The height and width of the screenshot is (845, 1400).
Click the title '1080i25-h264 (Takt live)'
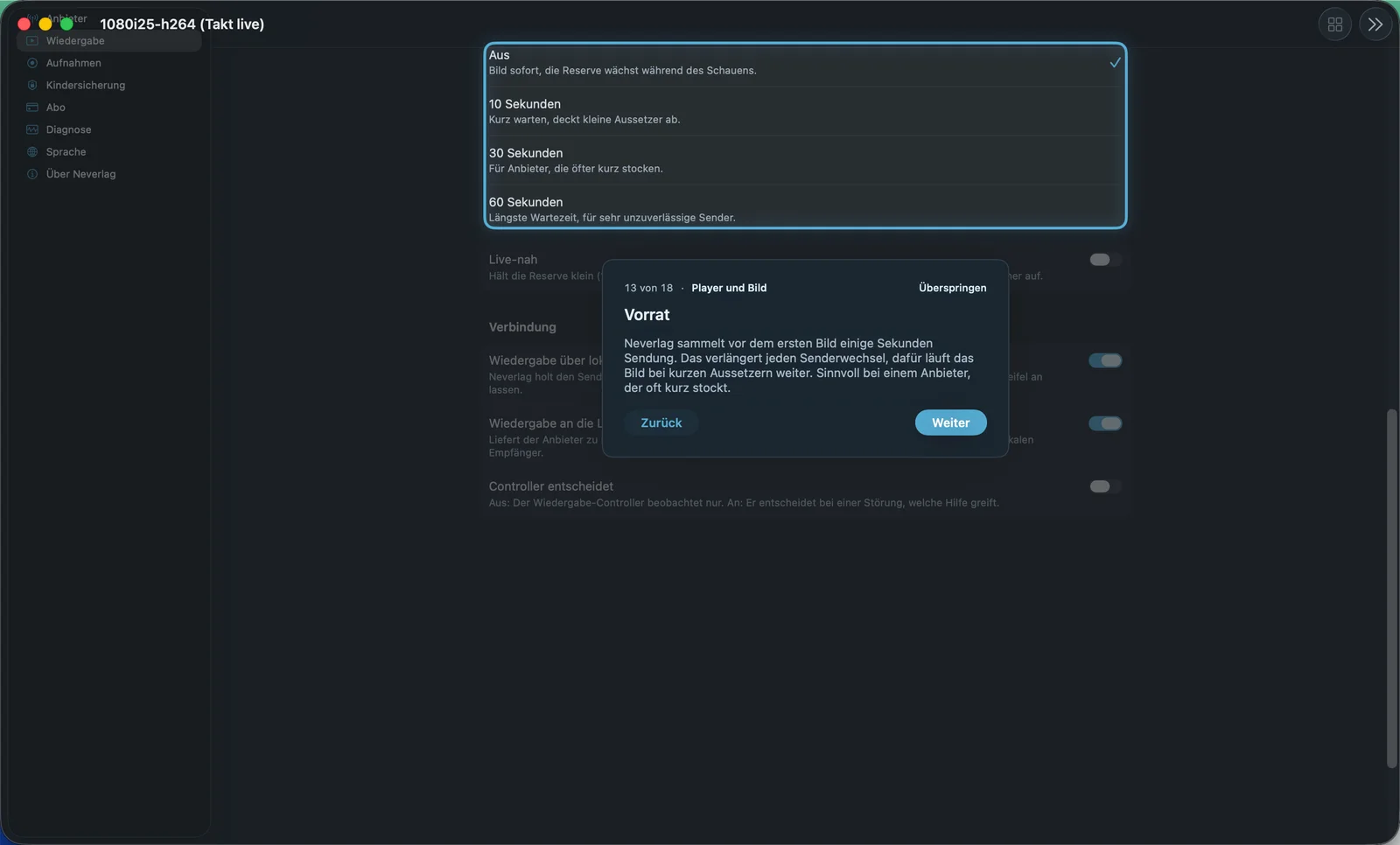tap(182, 24)
